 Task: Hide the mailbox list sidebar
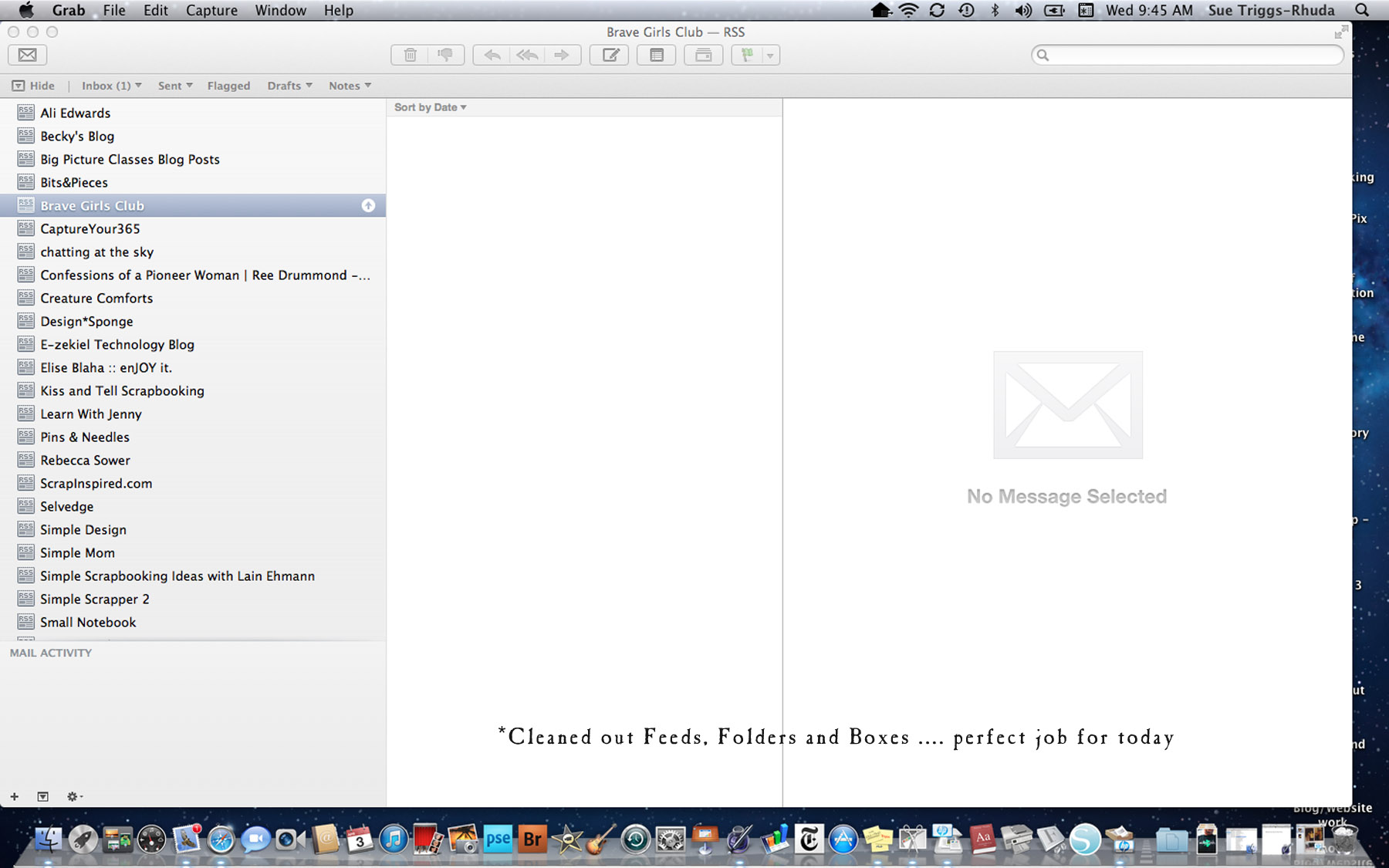[33, 86]
